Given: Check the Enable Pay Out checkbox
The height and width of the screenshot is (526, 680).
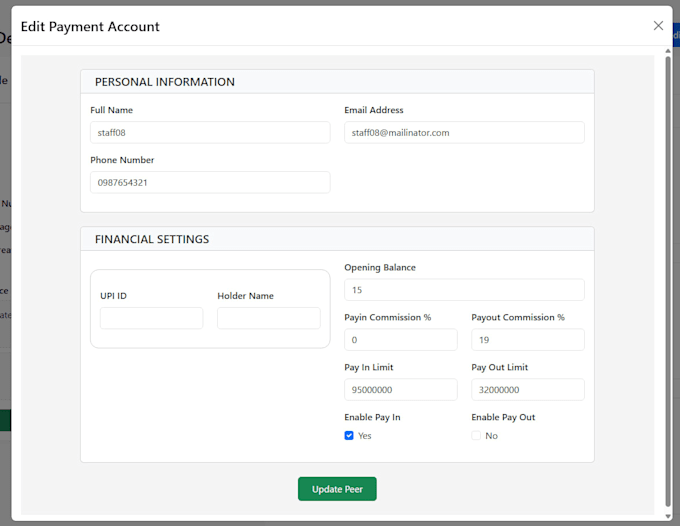Looking at the screenshot, I should (x=476, y=435).
